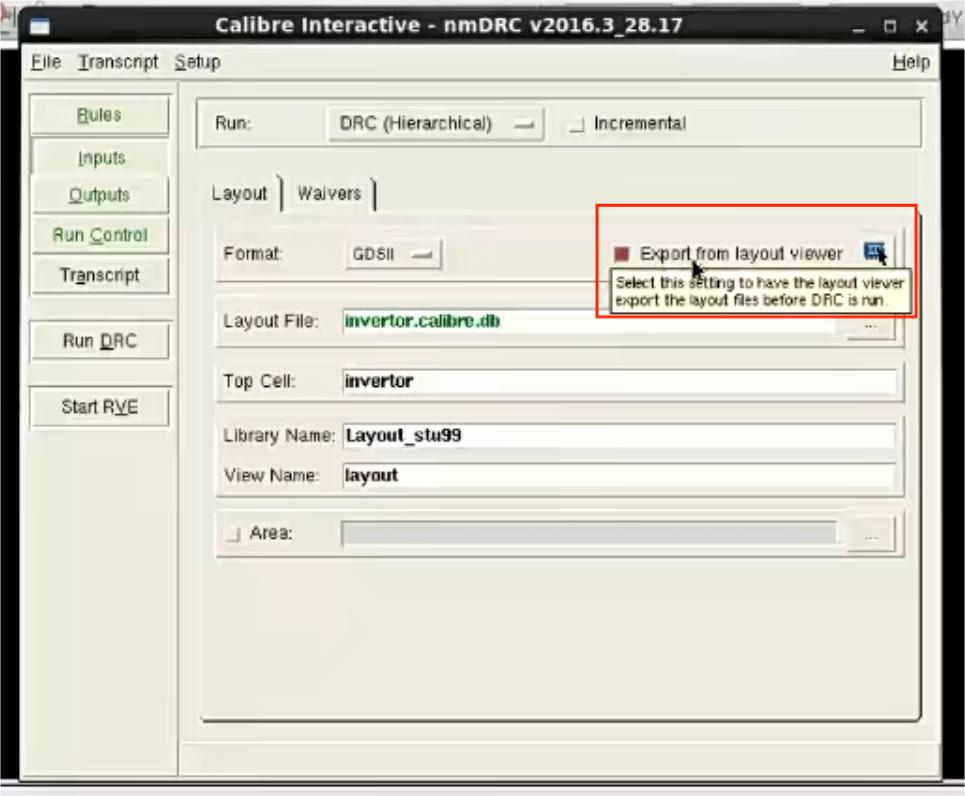The width and height of the screenshot is (965, 796).
Task: Click the Start RVE button
Action: pos(100,407)
